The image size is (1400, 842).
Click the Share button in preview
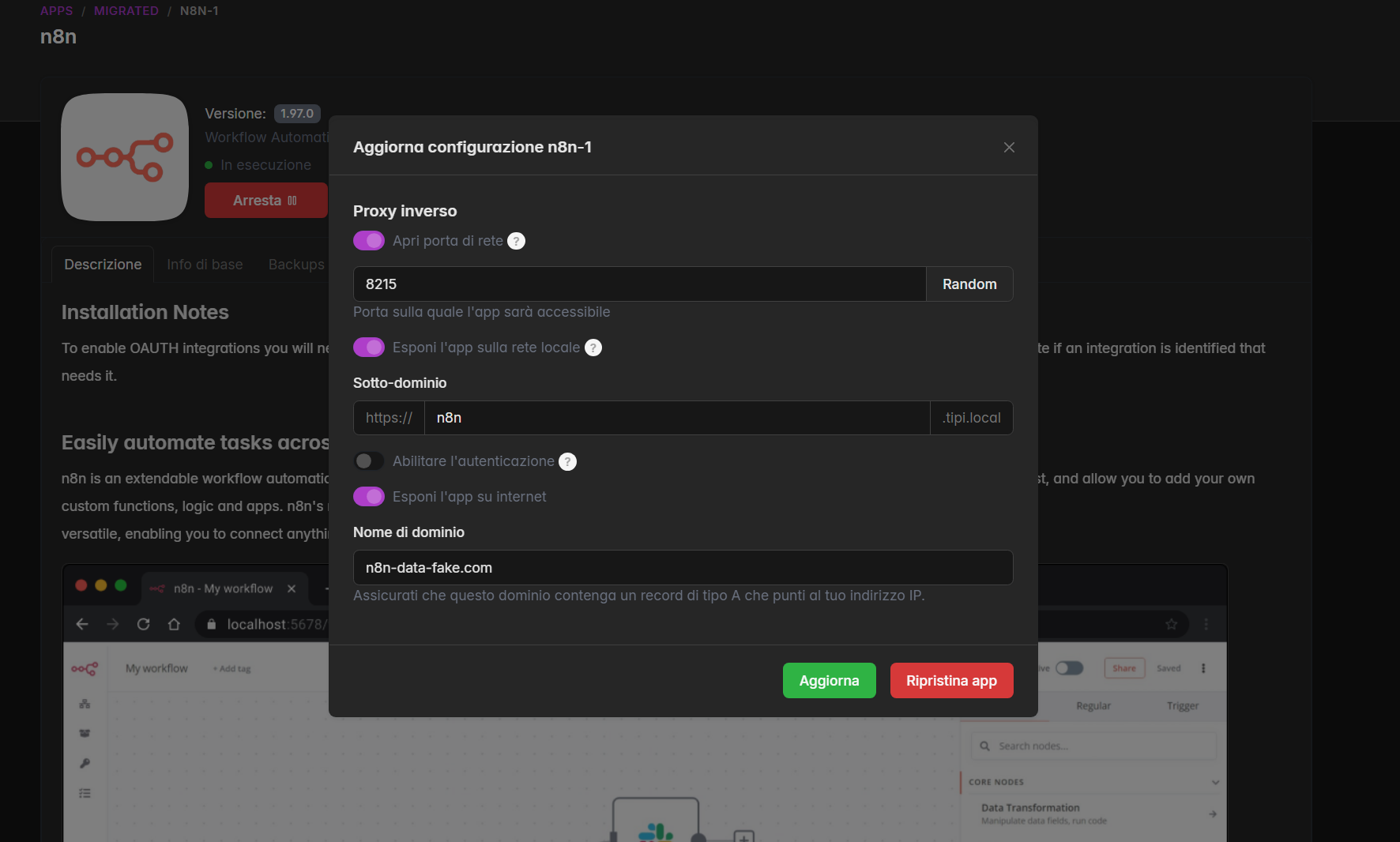[1124, 668]
